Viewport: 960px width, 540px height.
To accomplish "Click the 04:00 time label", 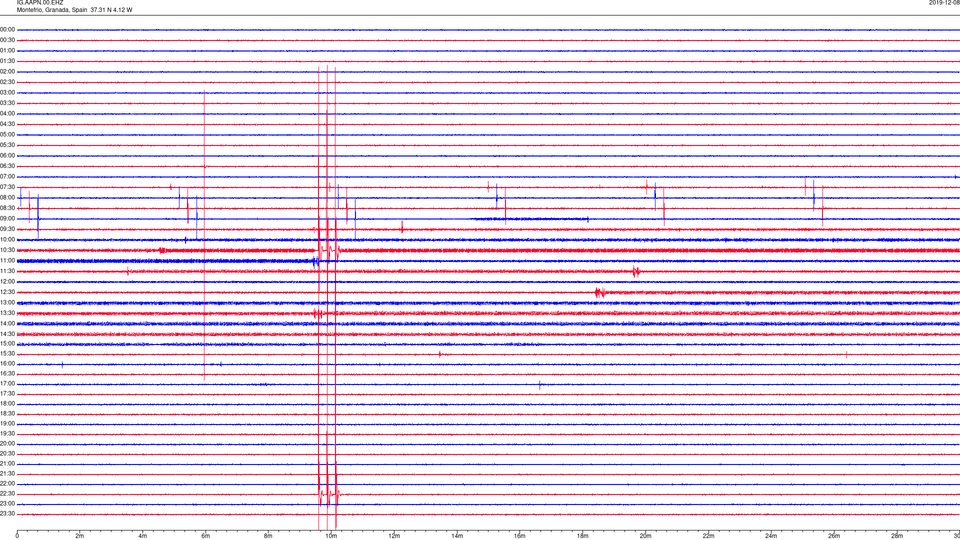I will pos(7,113).
